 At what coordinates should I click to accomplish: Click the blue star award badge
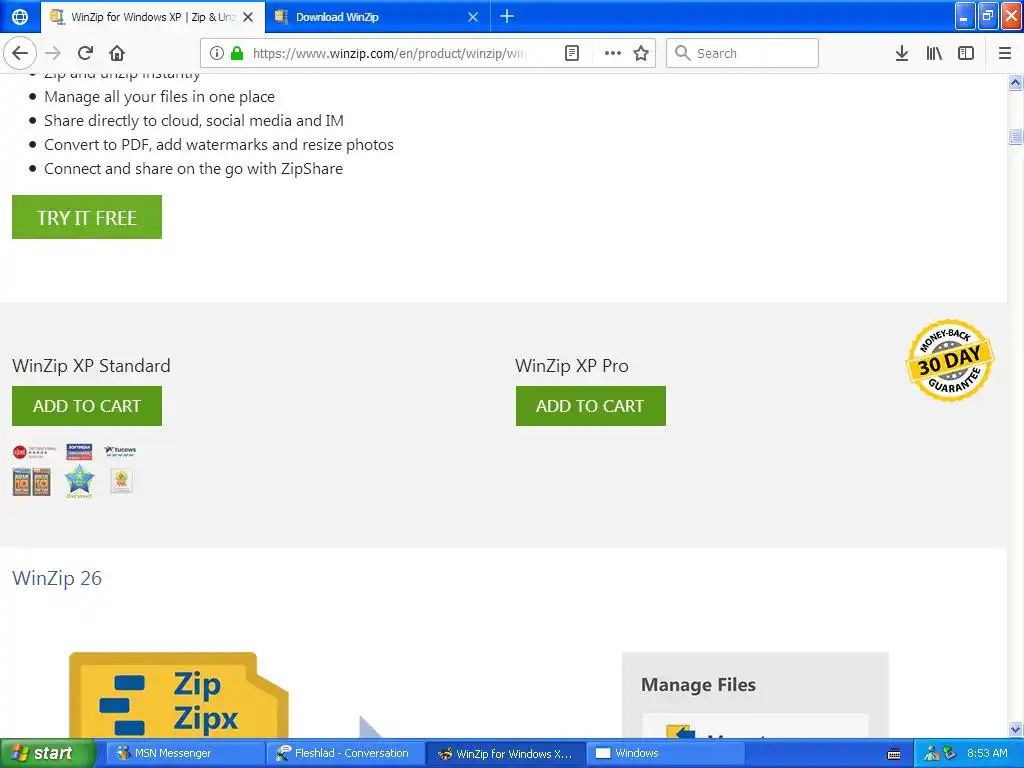coord(79,481)
